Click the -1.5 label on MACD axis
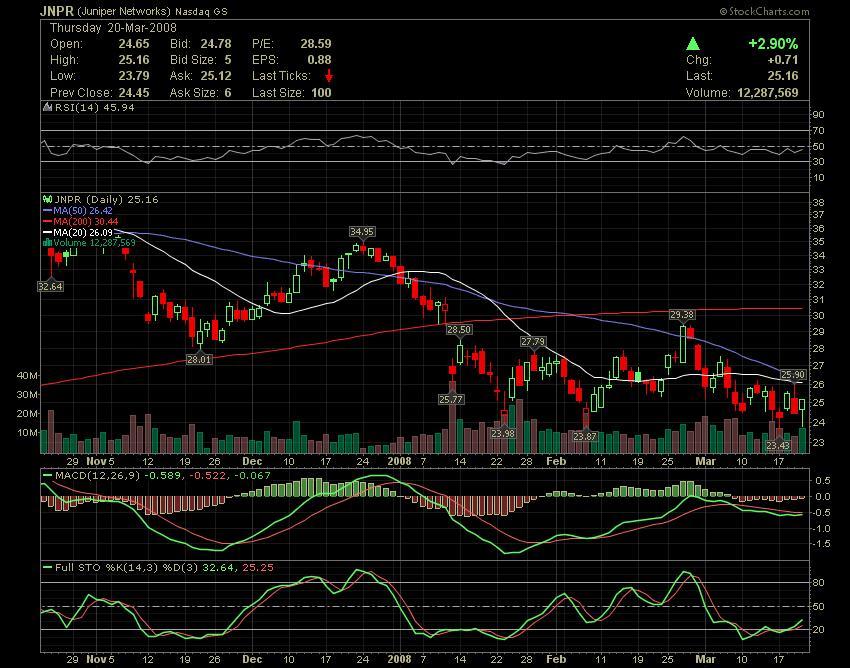The width and height of the screenshot is (850, 668). [x=822, y=544]
